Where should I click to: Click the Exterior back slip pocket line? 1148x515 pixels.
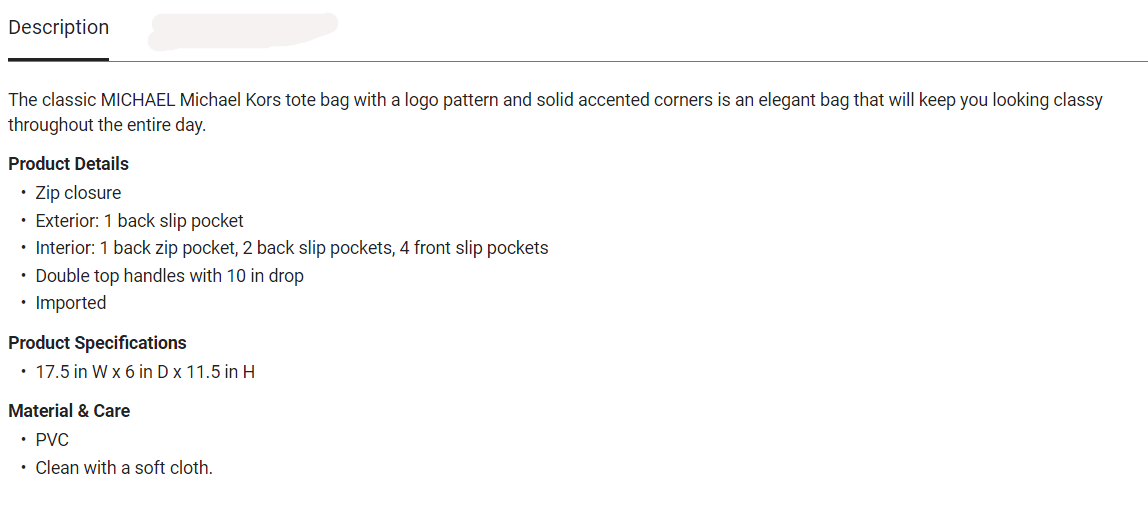pyautogui.click(x=139, y=221)
